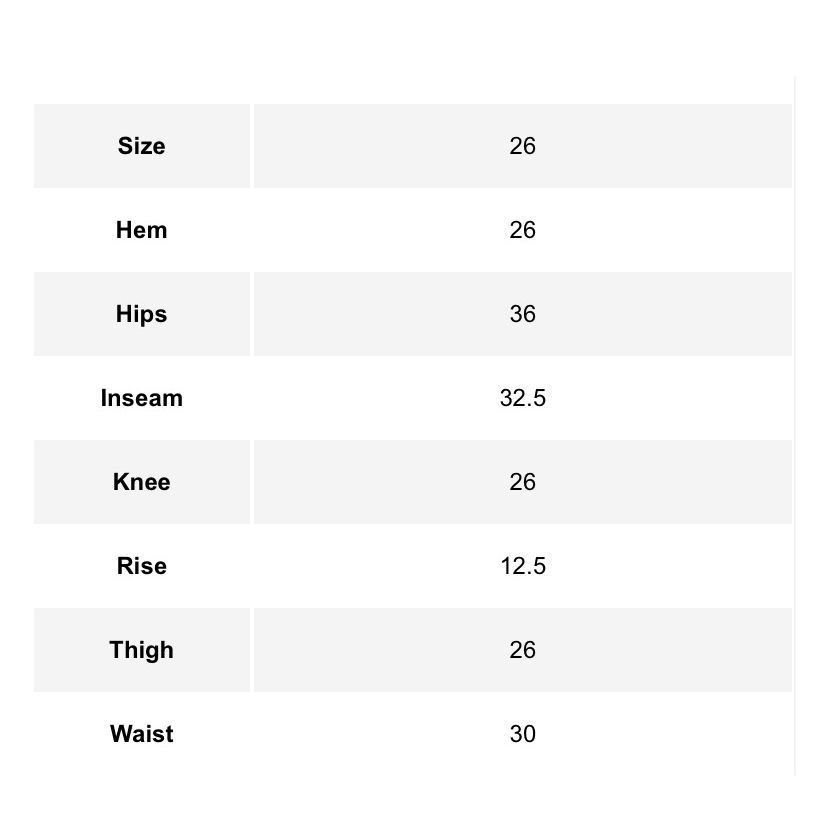828x828 pixels.
Task: Select the Inseam value 32.5
Action: [x=523, y=398]
